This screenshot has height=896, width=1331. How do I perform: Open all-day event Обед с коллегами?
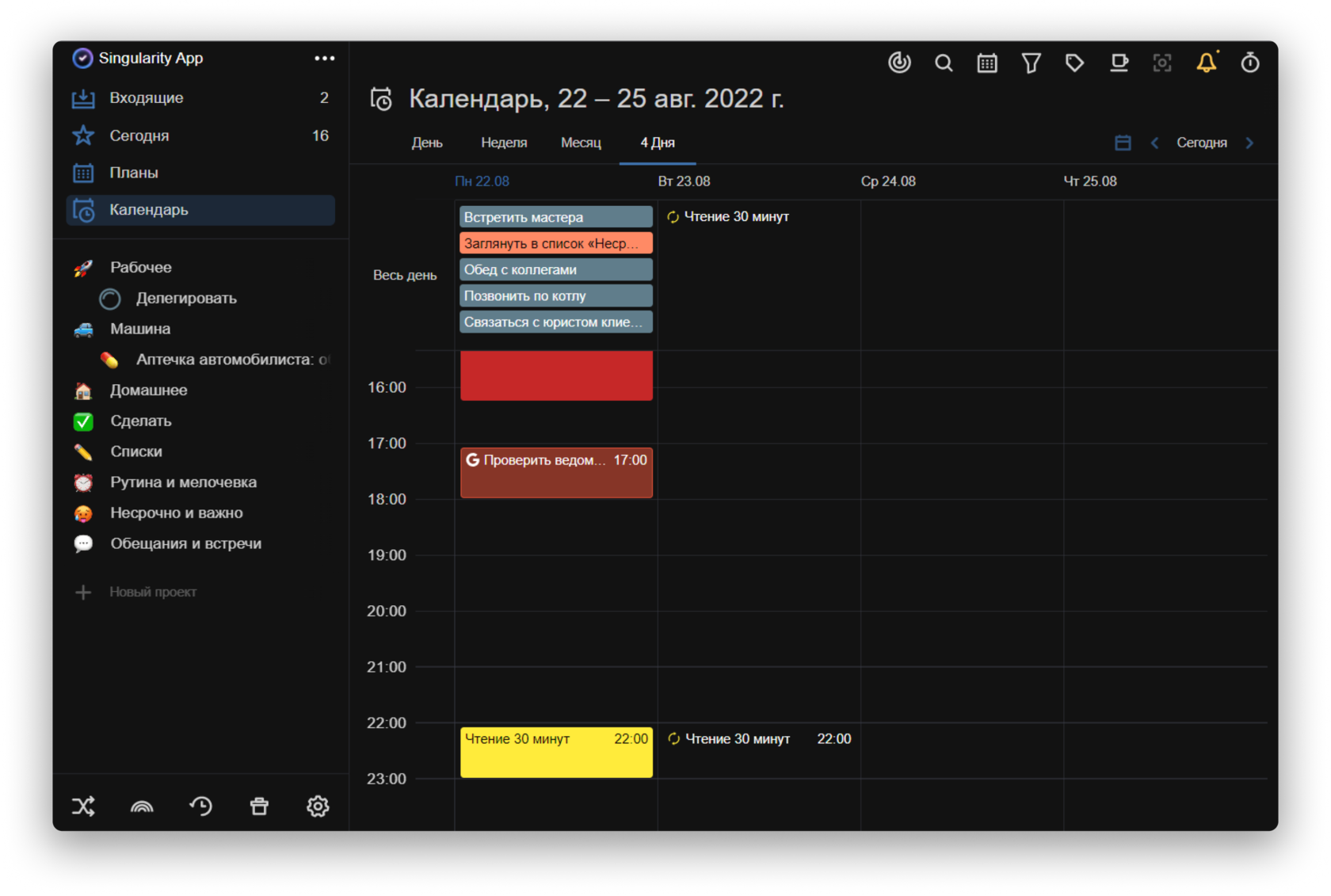(556, 269)
